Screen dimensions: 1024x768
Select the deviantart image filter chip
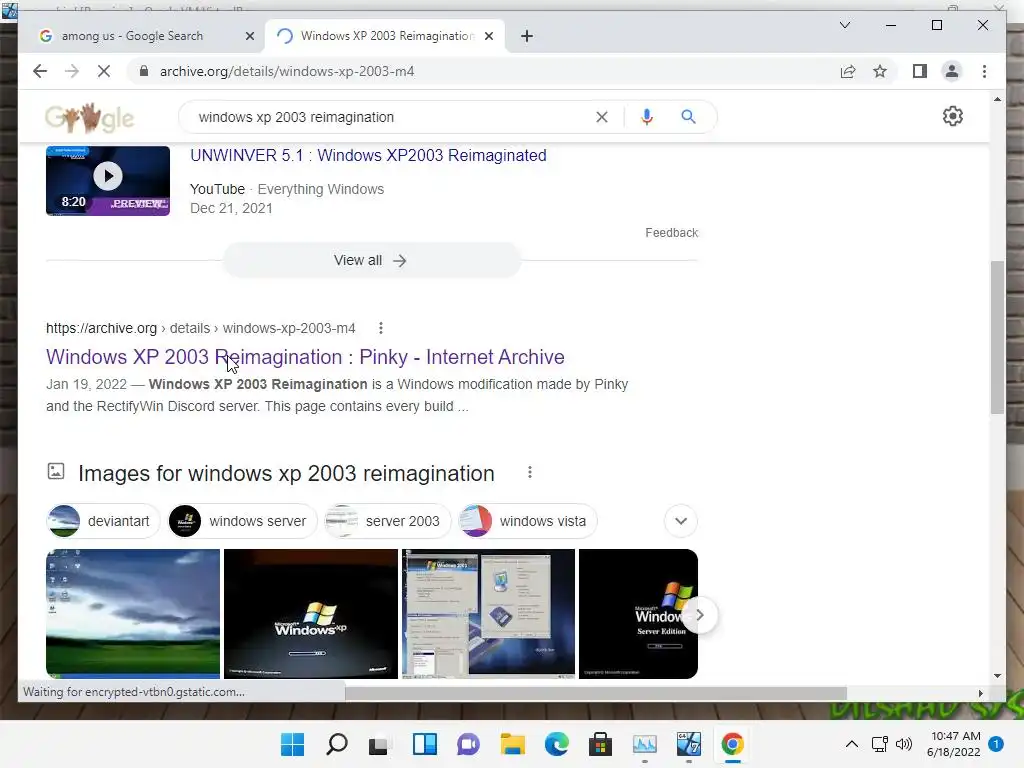pos(103,521)
